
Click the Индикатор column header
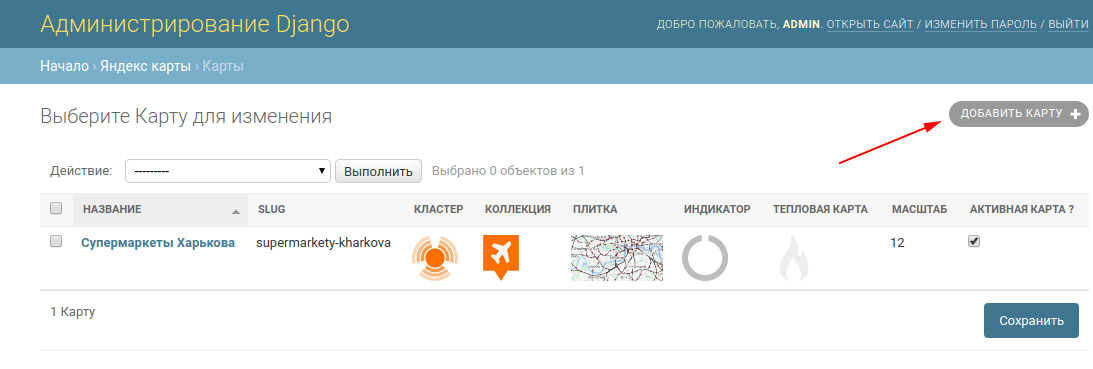coord(717,209)
